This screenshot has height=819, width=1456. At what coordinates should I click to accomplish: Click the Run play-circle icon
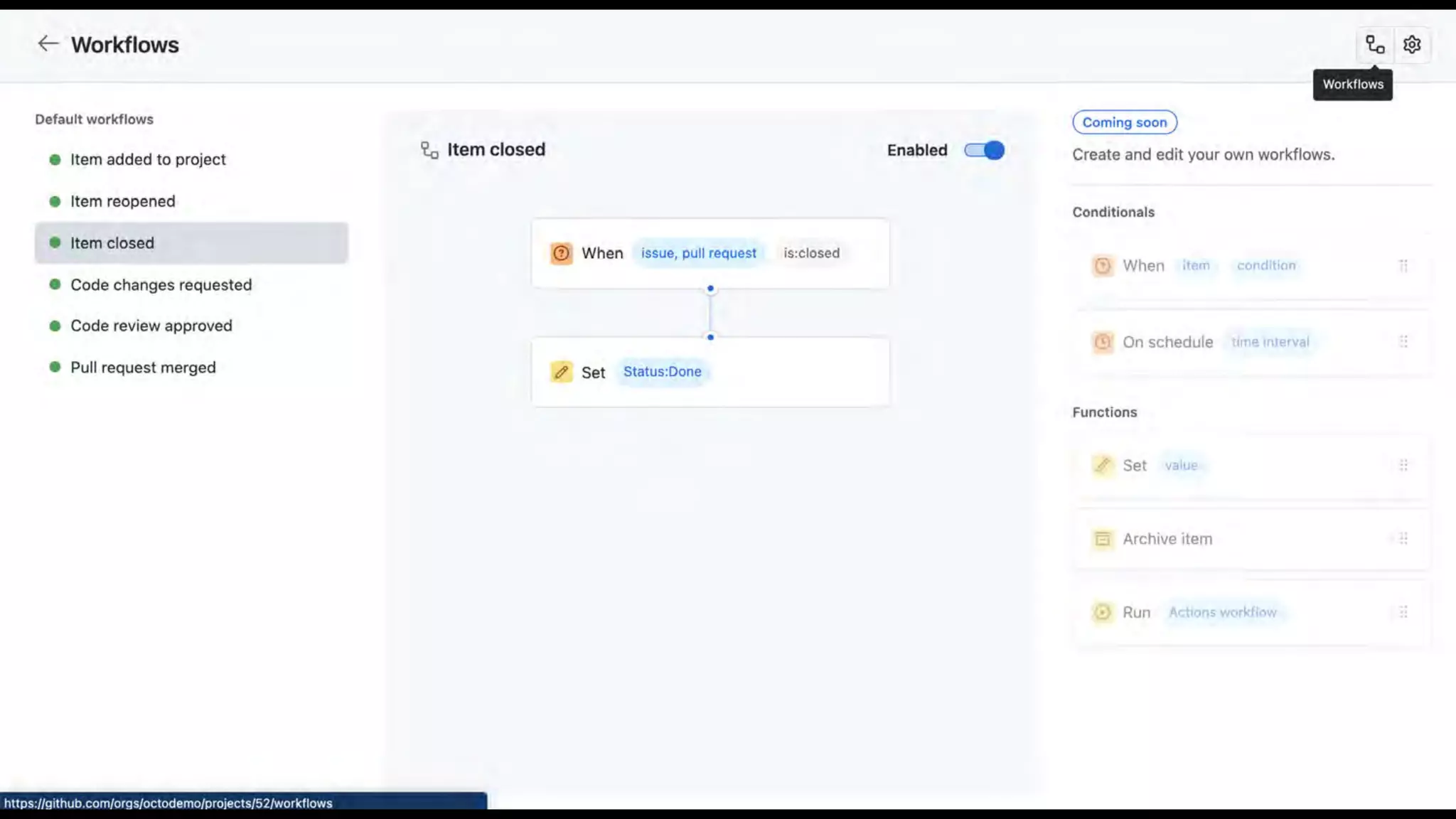1102,612
